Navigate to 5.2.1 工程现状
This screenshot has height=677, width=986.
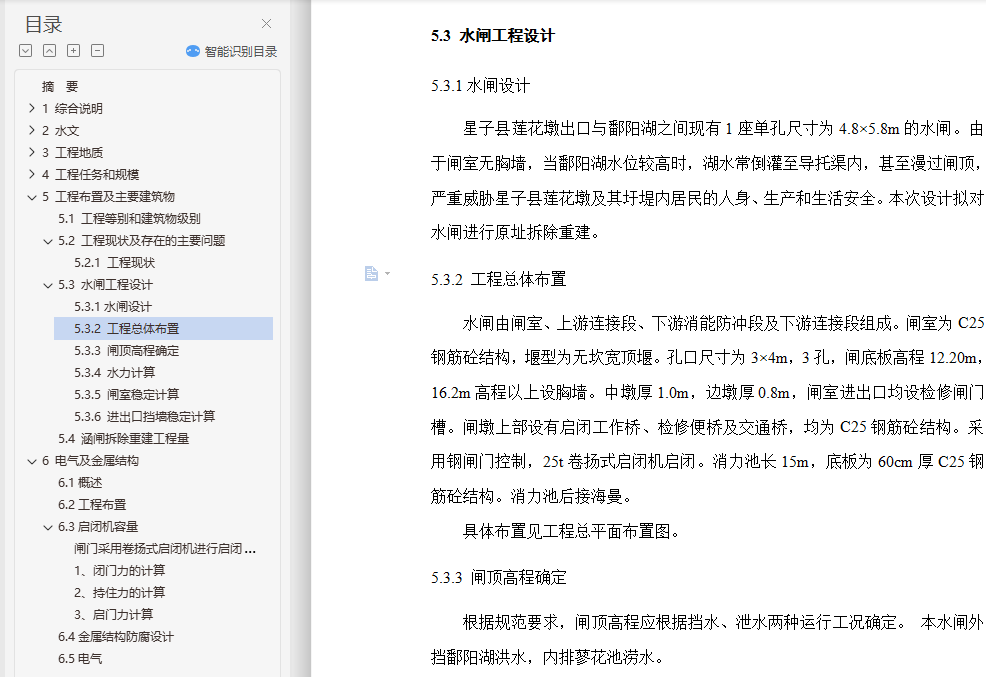click(114, 263)
